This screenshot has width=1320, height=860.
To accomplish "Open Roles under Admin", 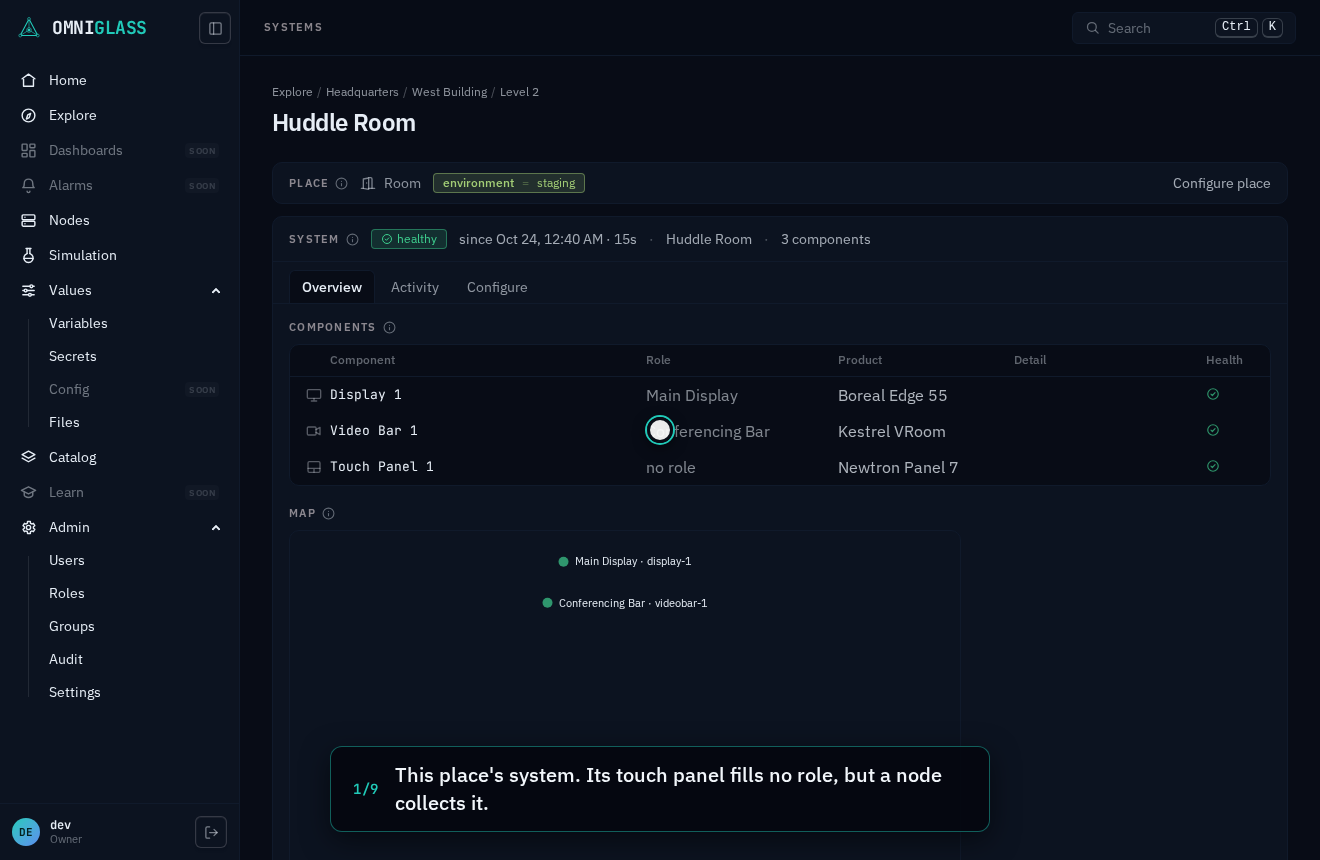I will click(x=67, y=593).
